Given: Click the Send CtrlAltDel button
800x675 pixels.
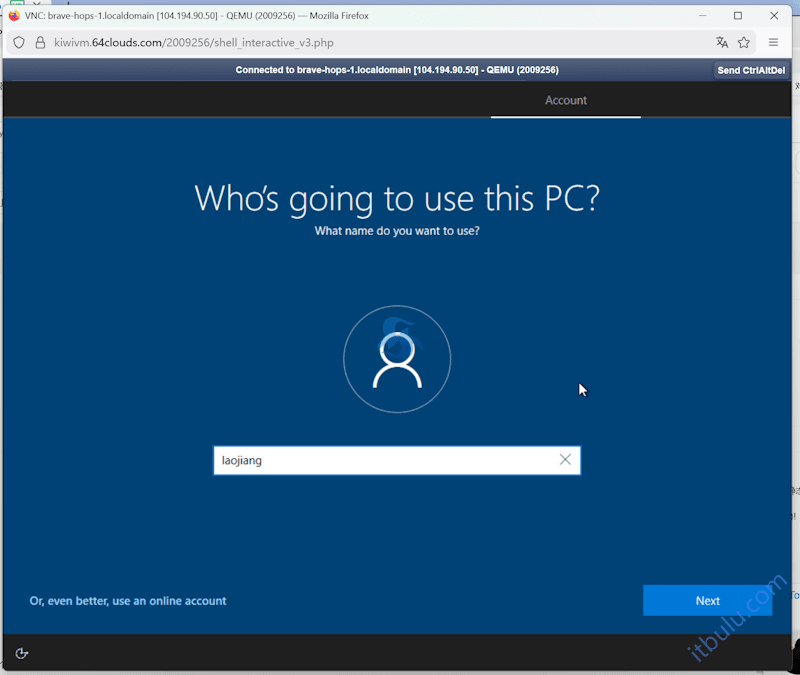Looking at the screenshot, I should tap(750, 70).
